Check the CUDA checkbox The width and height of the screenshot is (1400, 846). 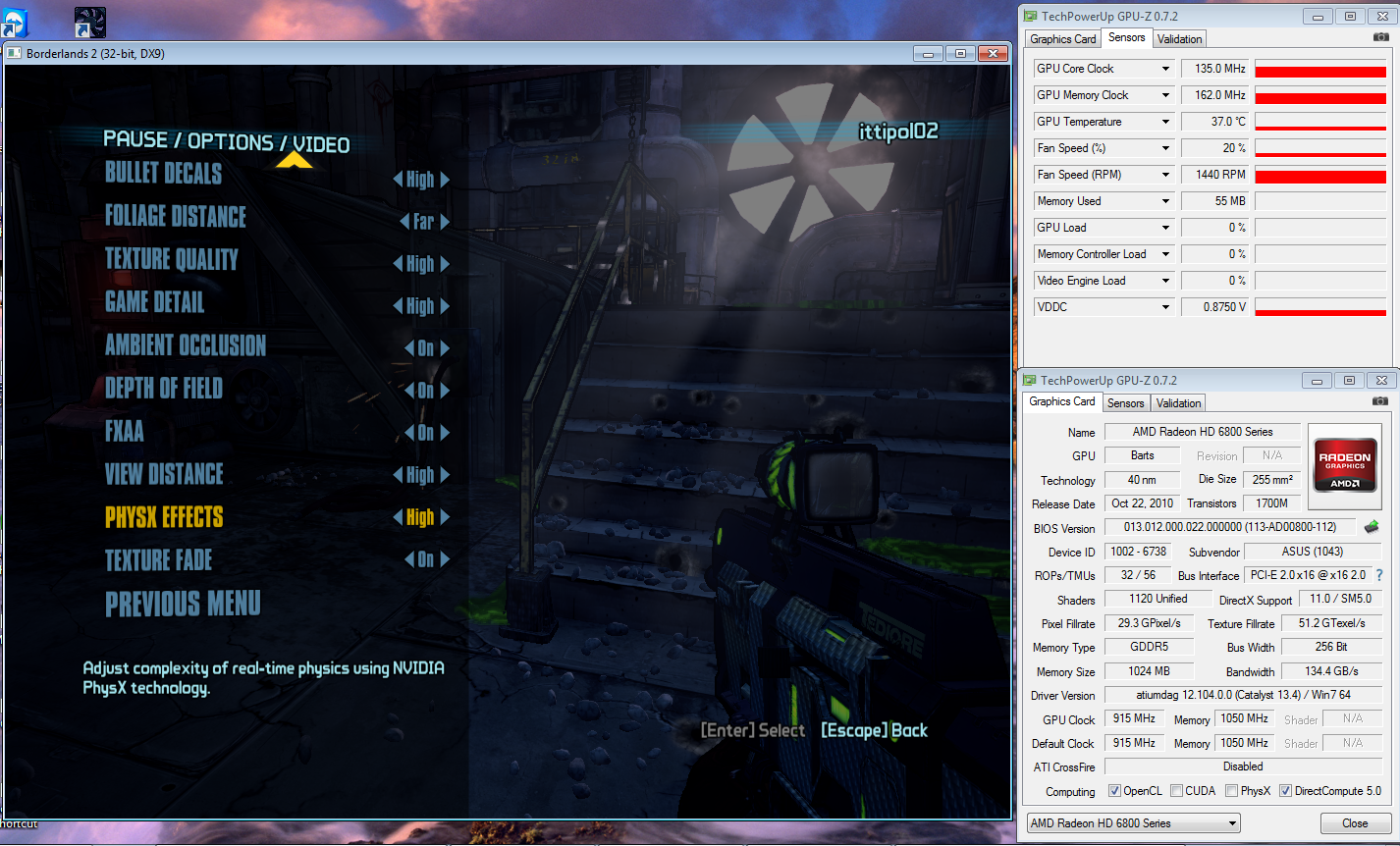pos(1176,791)
